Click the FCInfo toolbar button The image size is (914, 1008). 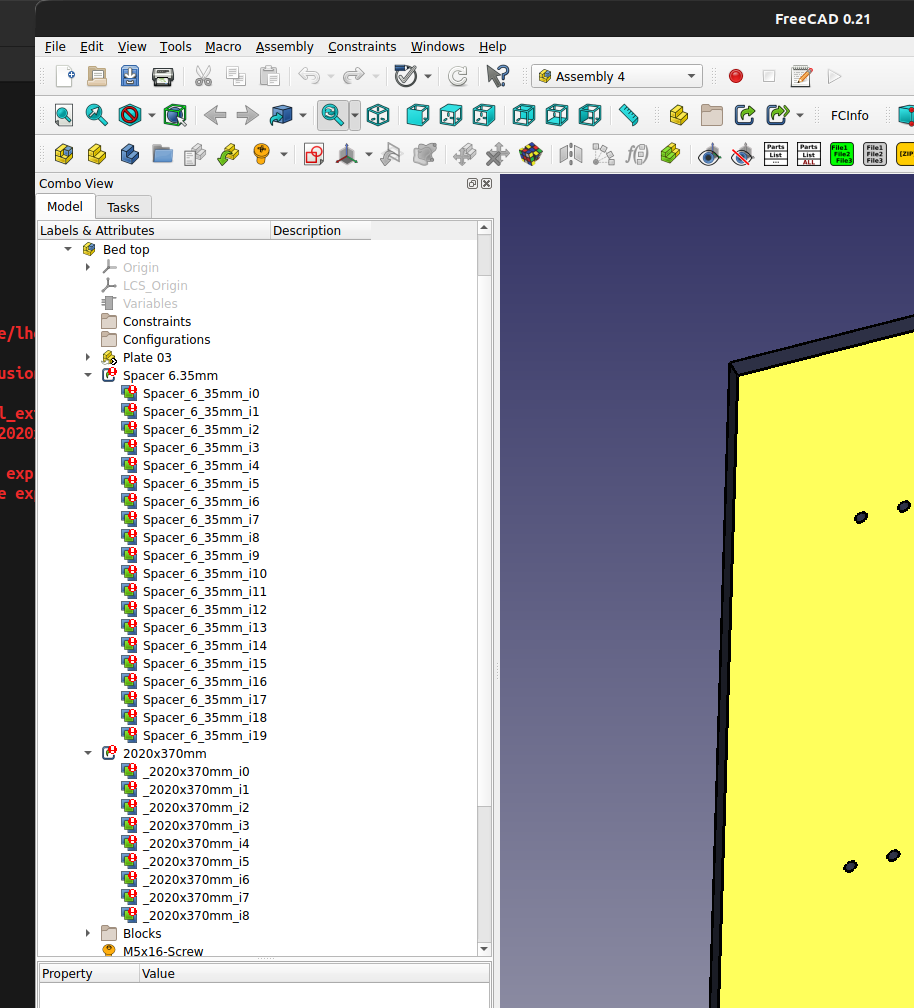[x=849, y=116]
